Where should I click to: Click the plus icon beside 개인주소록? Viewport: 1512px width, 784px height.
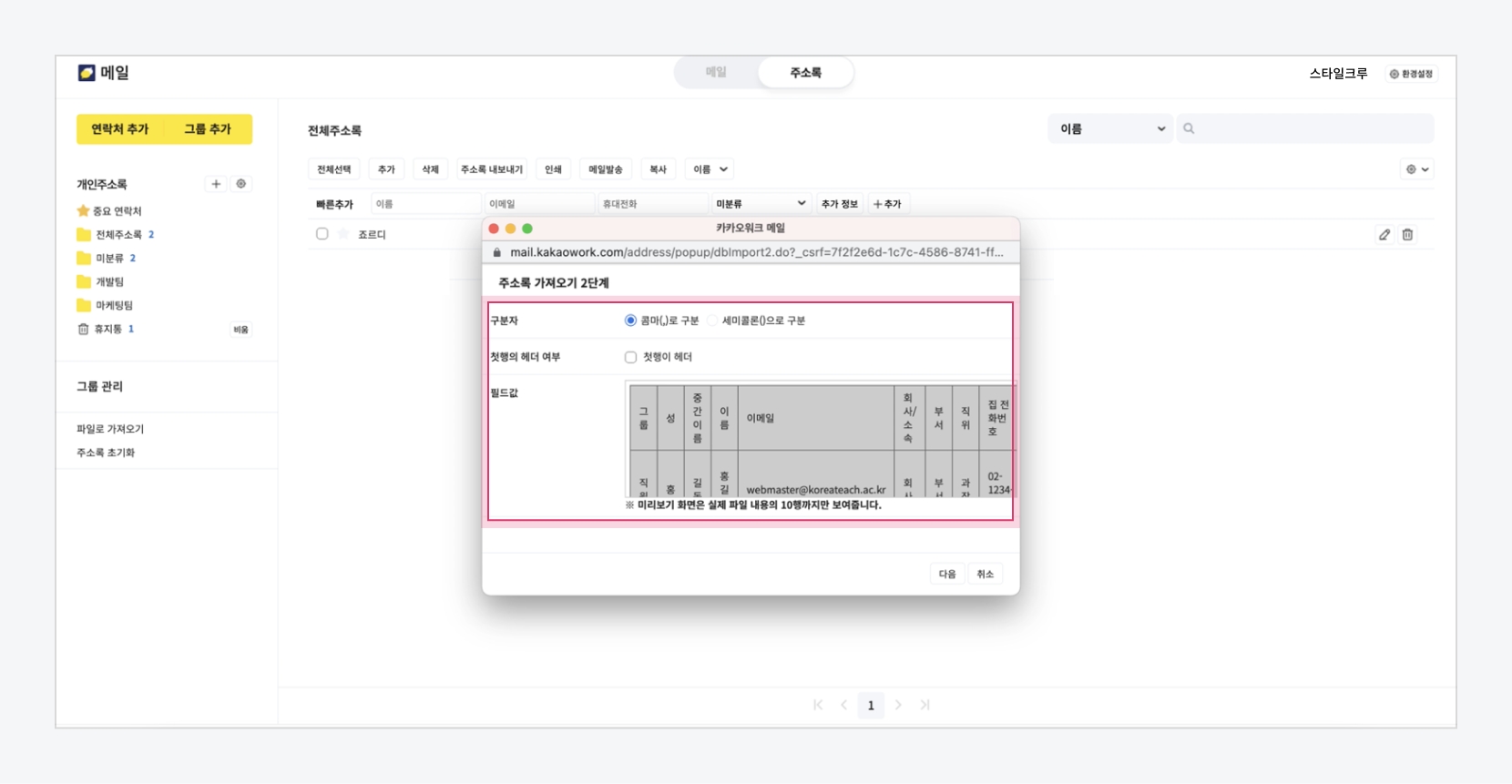(x=216, y=184)
